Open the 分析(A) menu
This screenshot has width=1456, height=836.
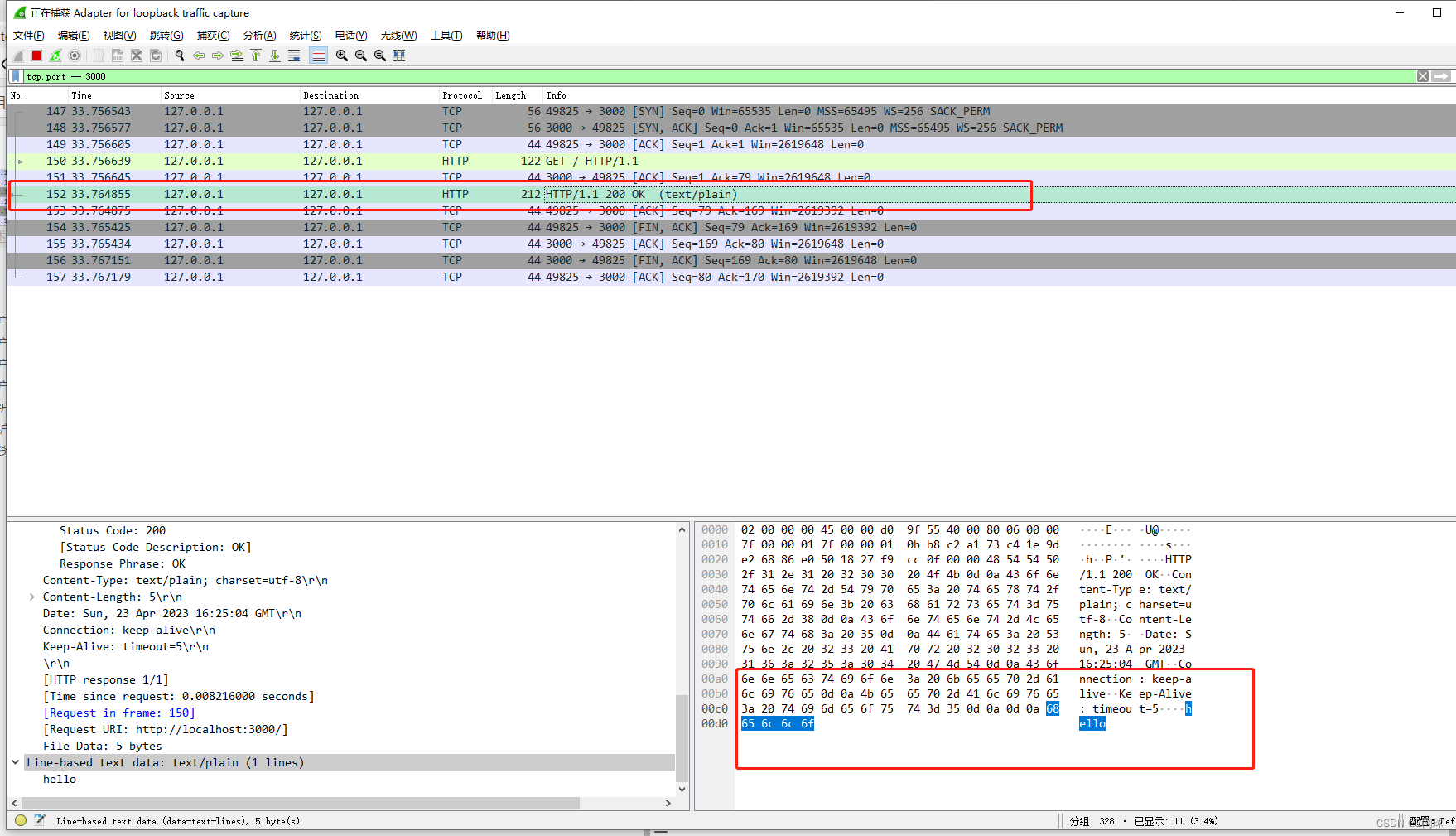click(259, 36)
